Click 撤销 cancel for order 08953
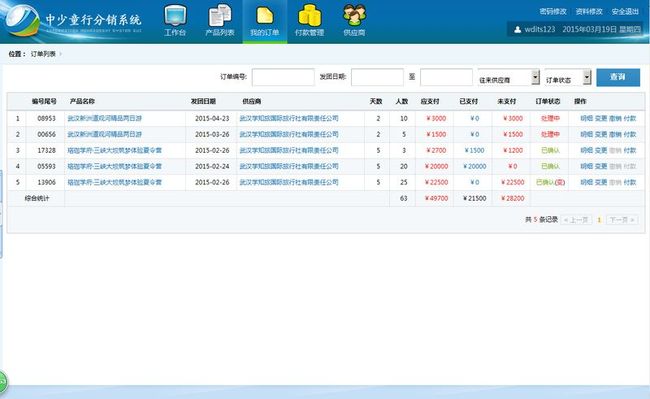 click(615, 118)
